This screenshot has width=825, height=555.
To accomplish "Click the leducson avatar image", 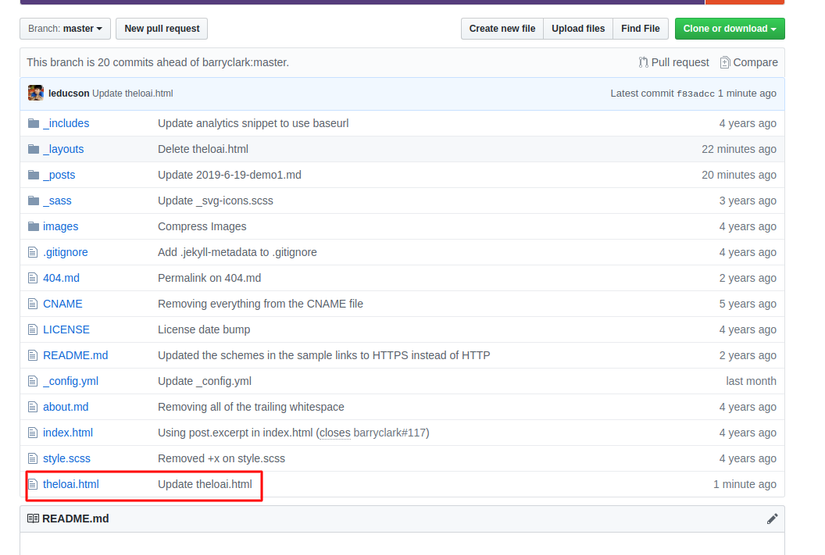I will pyautogui.click(x=36, y=93).
